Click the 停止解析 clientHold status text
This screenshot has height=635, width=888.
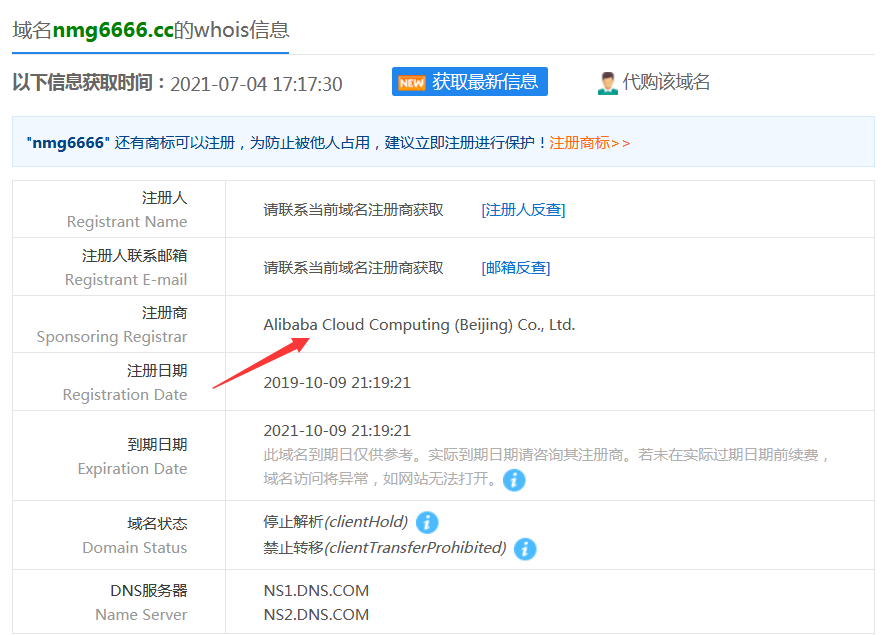[335, 522]
